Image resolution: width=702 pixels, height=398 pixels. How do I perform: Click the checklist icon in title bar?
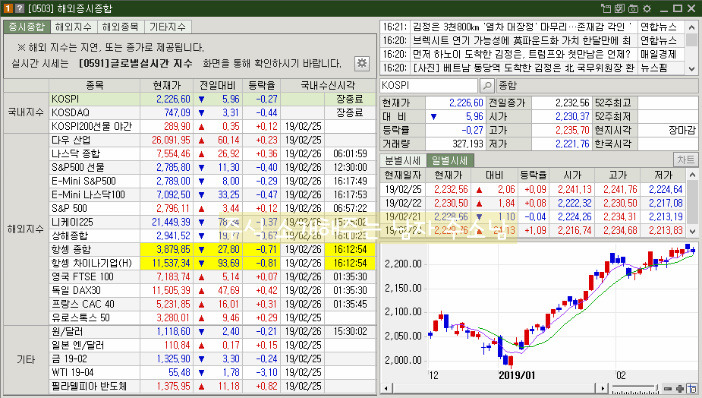pos(620,9)
